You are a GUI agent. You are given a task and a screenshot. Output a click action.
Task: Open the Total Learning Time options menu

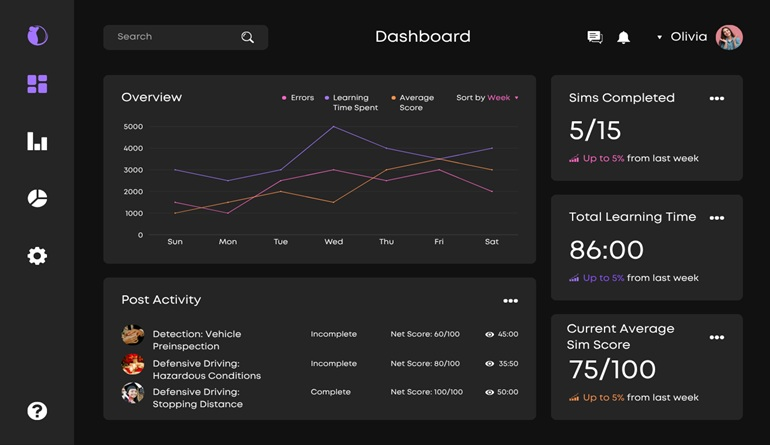(x=716, y=218)
